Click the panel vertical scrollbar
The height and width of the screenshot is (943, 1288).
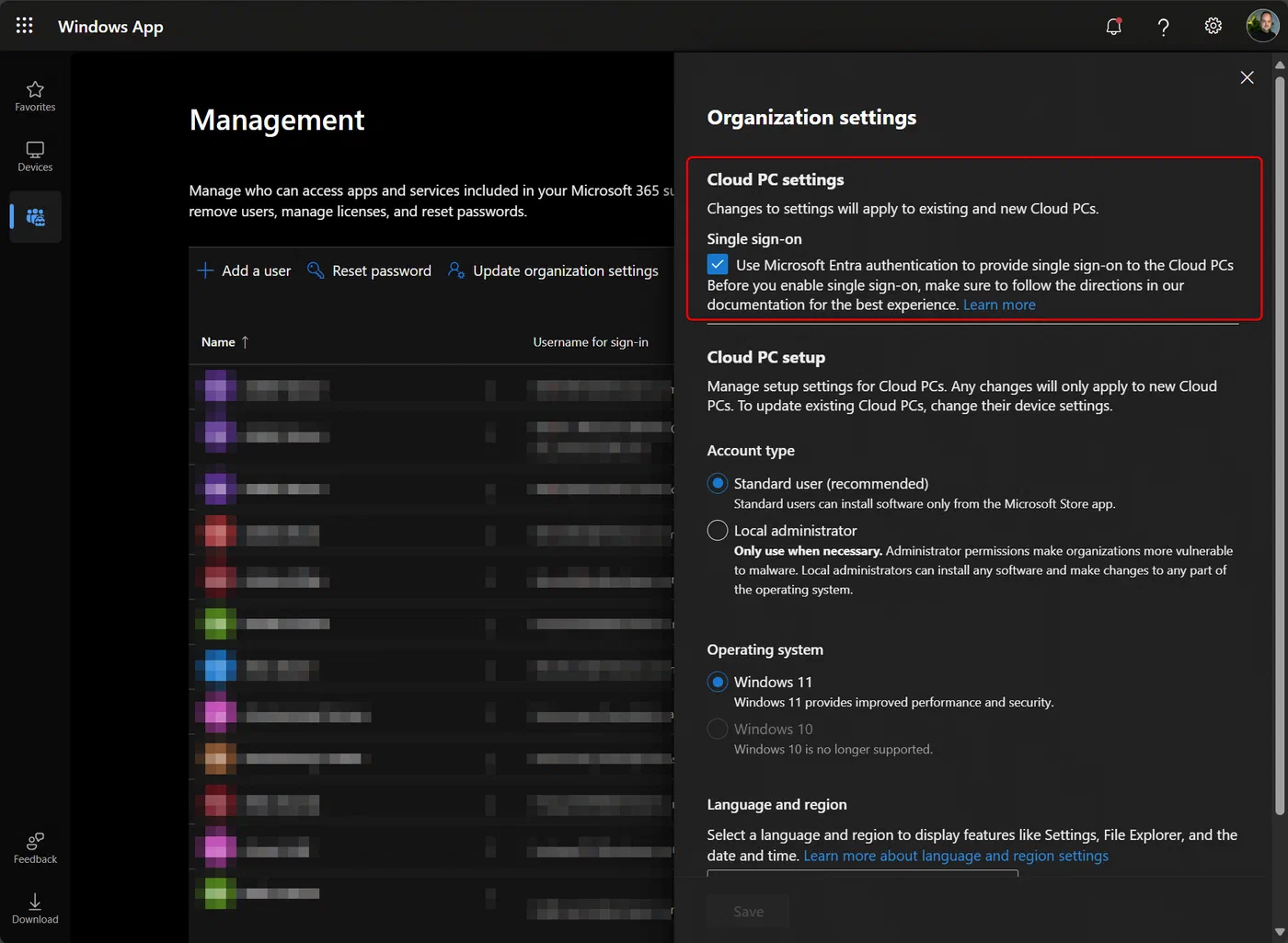tap(1280, 445)
